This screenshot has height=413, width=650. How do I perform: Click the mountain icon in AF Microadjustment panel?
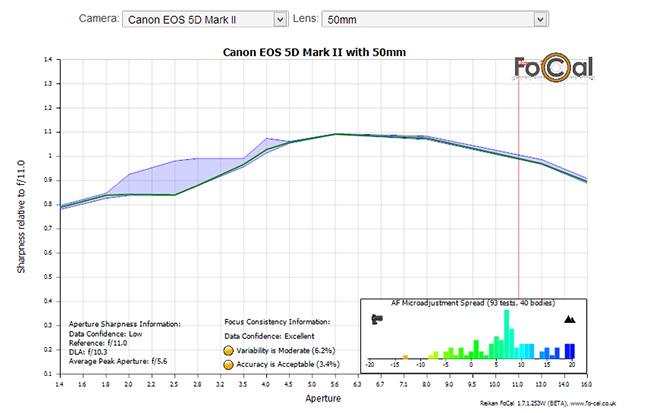click(570, 319)
